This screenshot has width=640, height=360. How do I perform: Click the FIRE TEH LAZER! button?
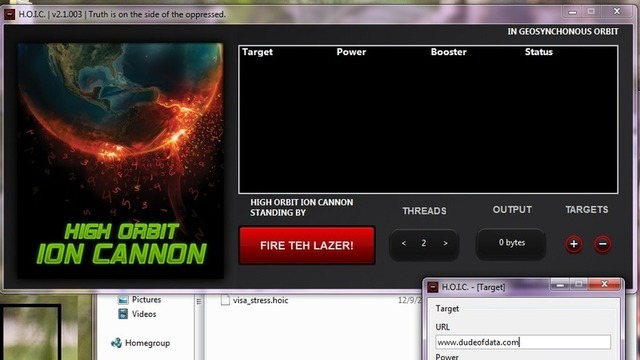click(x=307, y=245)
